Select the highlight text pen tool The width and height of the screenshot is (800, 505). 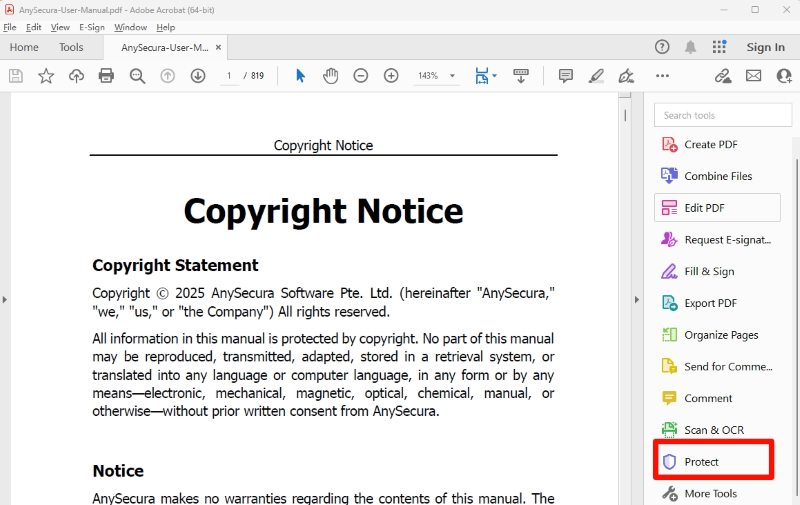[596, 76]
